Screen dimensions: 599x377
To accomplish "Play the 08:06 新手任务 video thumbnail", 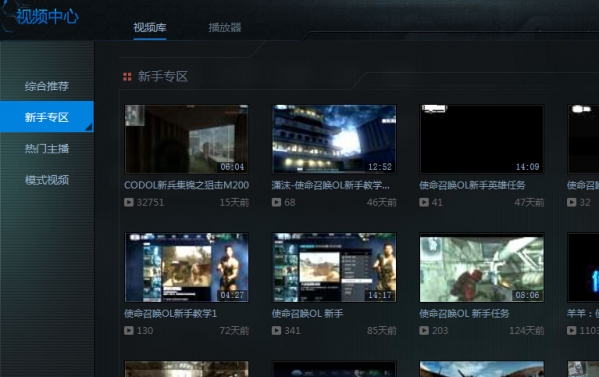I will tap(482, 268).
